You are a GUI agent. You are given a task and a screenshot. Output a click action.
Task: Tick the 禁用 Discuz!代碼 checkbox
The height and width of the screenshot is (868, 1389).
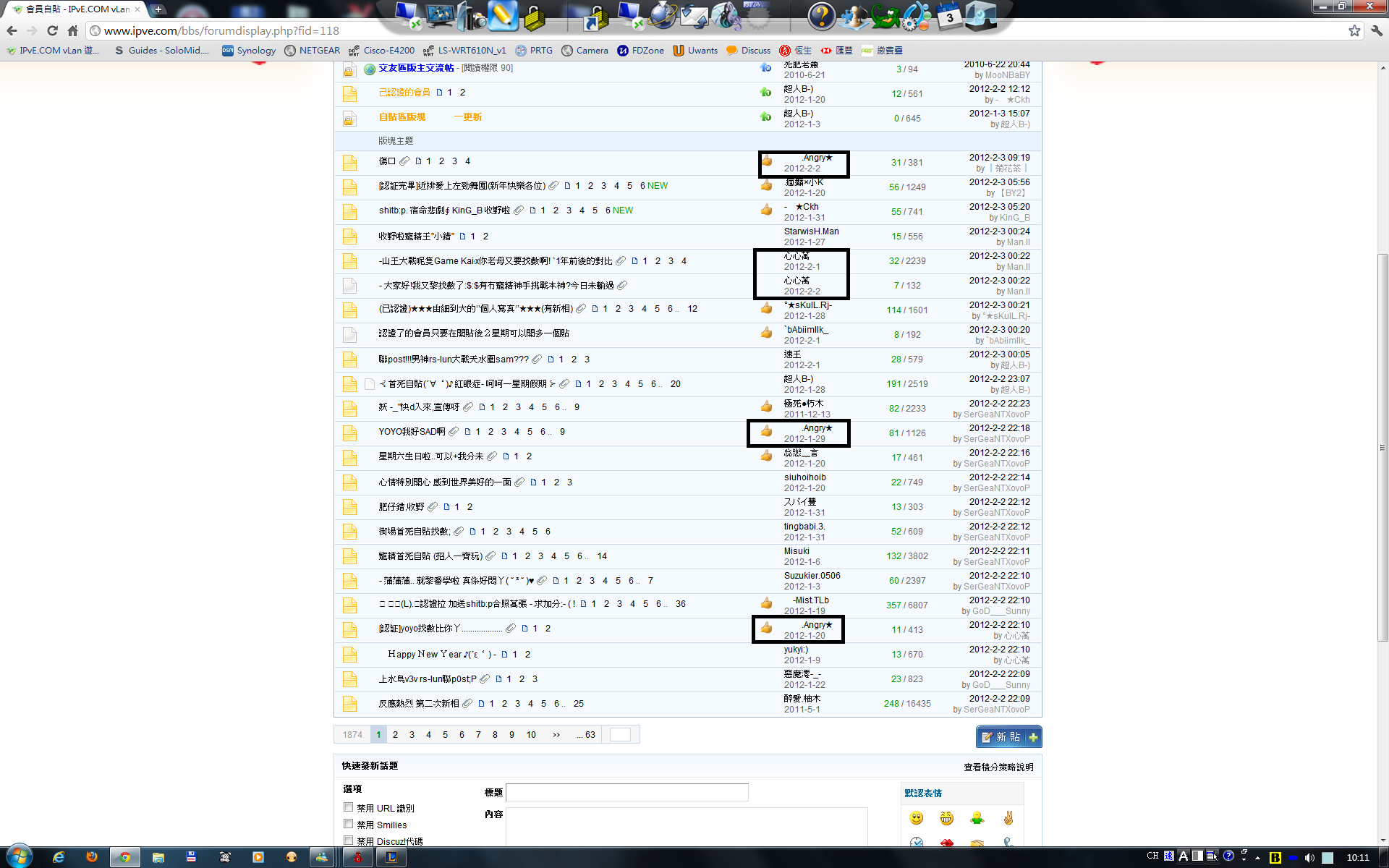[x=348, y=841]
